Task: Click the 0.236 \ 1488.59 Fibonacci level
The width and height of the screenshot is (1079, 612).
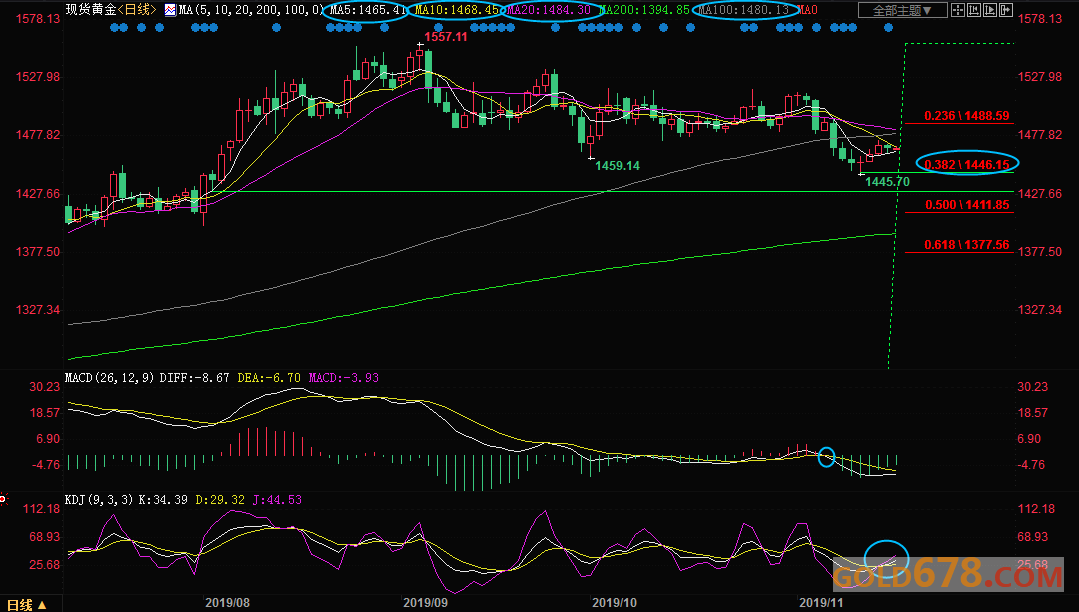Action: tap(967, 116)
